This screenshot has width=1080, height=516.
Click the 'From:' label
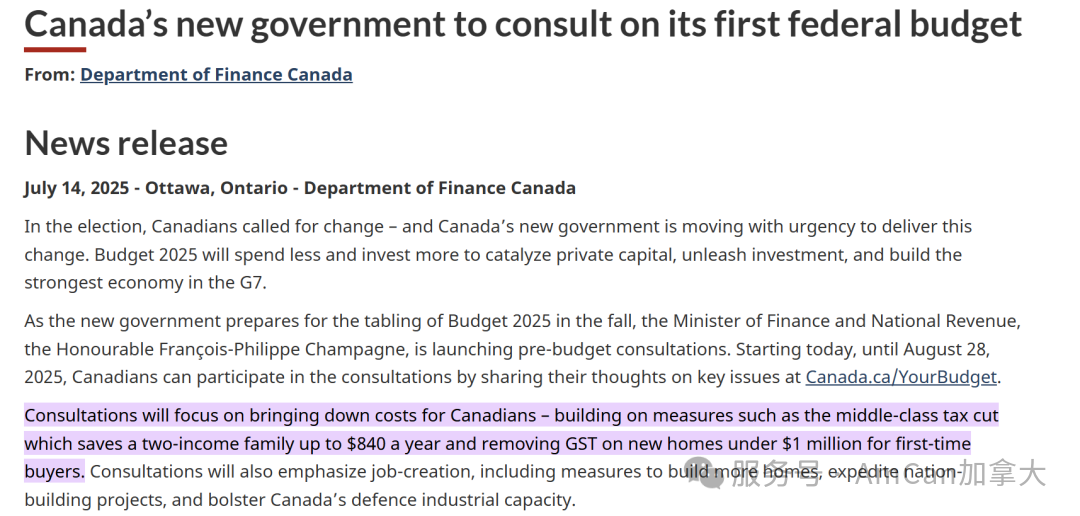tap(50, 74)
